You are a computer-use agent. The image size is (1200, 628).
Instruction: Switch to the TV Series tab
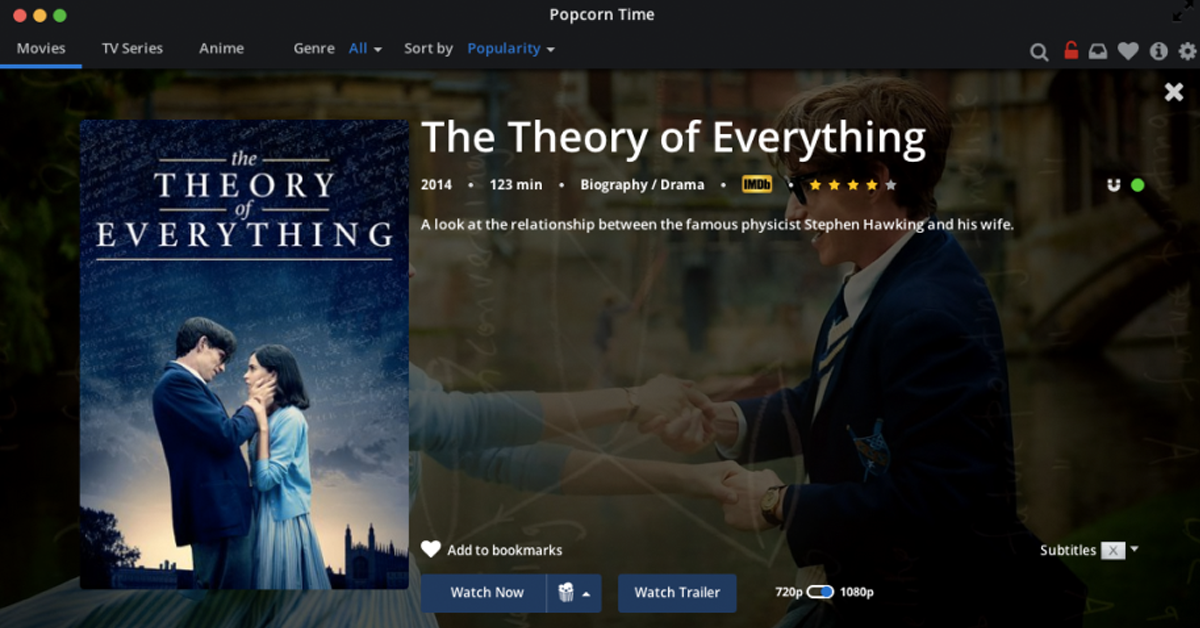click(132, 48)
